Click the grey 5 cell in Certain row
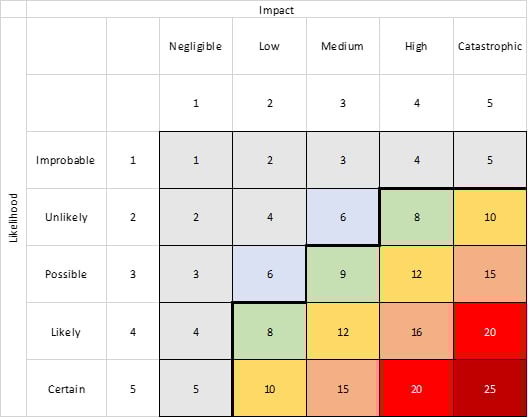528x418 pixels. (x=196, y=388)
